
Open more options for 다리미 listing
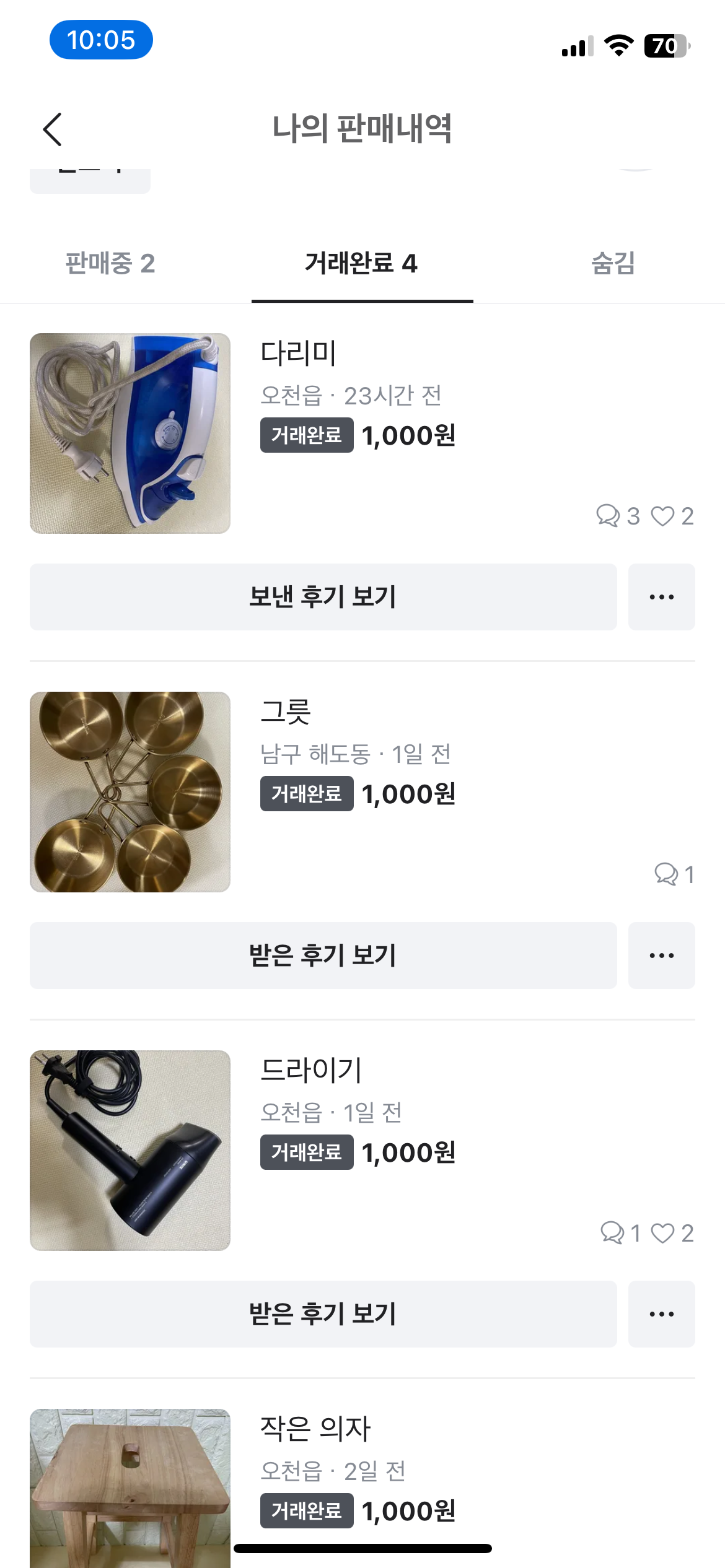click(661, 597)
